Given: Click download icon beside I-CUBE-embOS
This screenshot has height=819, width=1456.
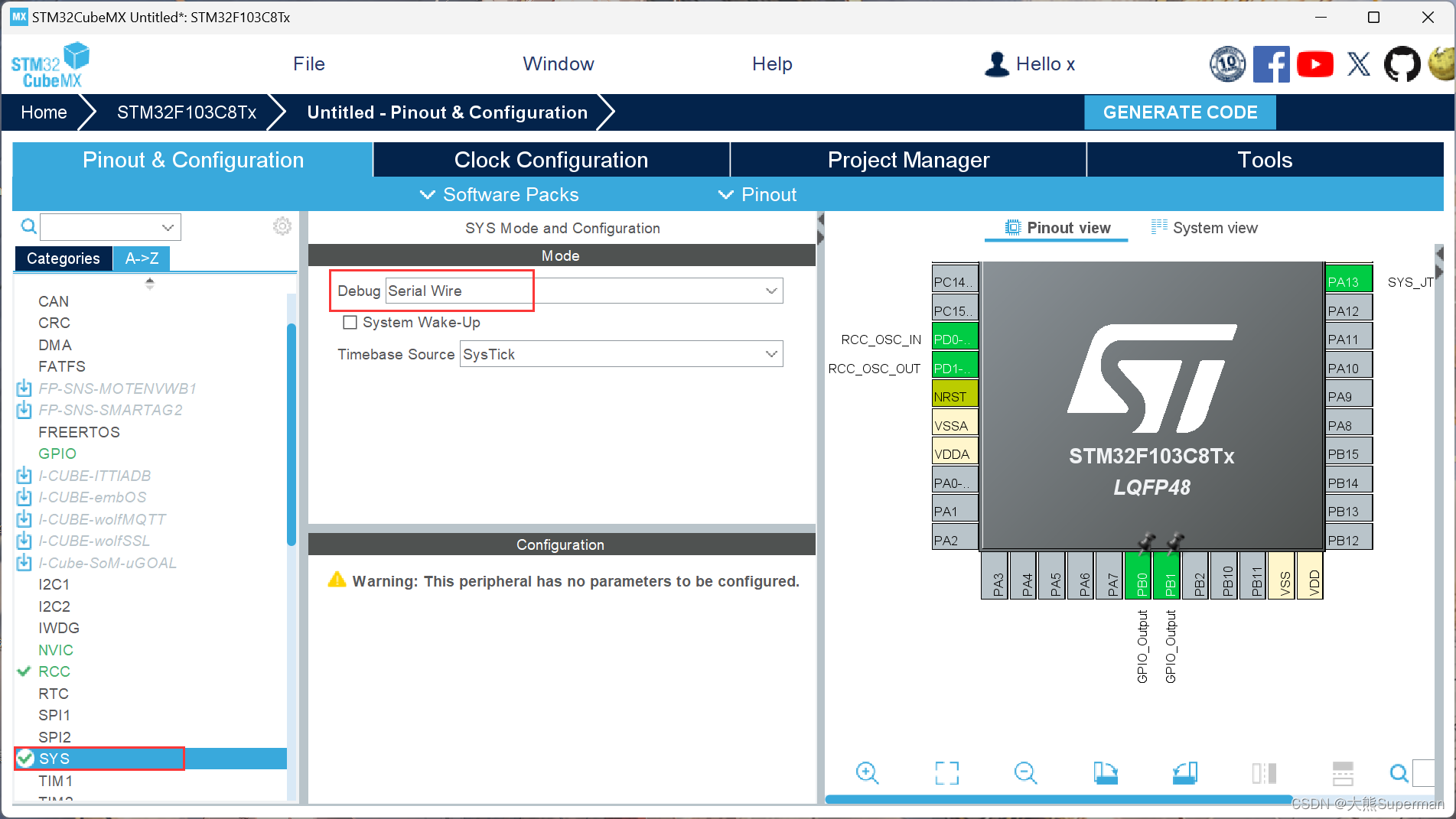Looking at the screenshot, I should point(24,497).
